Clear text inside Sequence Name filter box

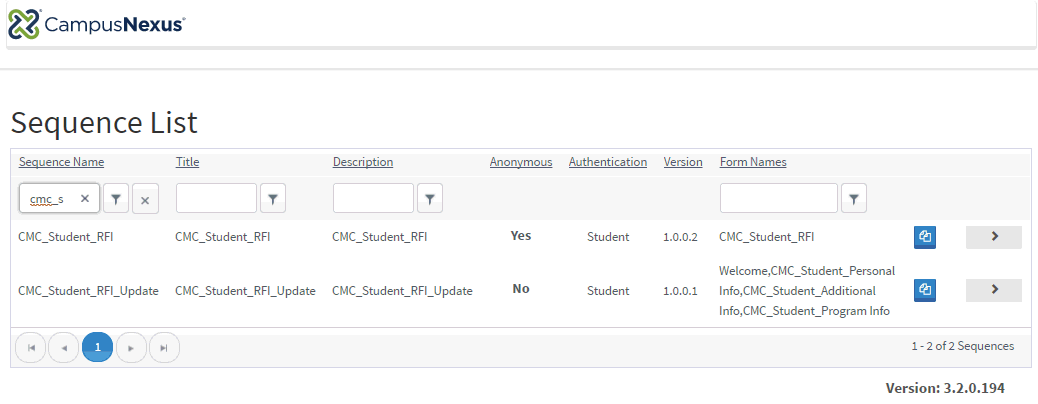[x=85, y=199]
